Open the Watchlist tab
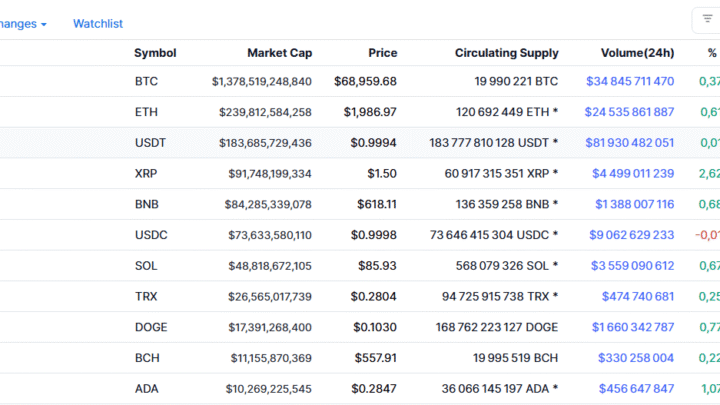720x405 pixels. (98, 23)
